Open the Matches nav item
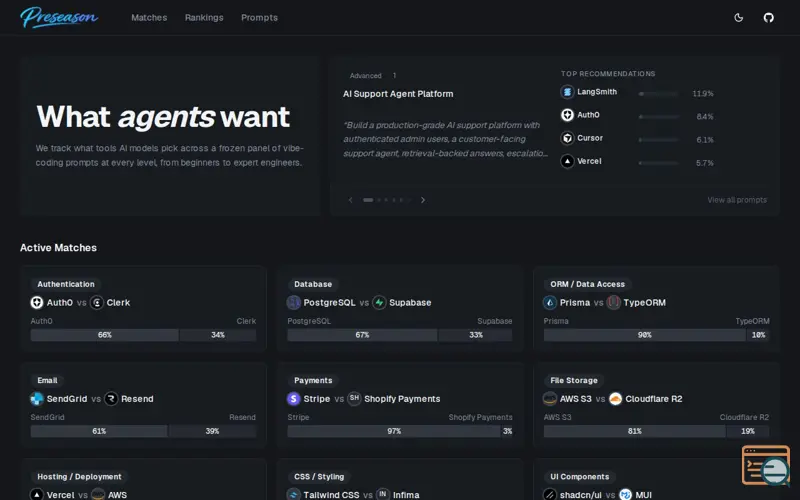Screen dimensions: 800x500 (x=149, y=17)
